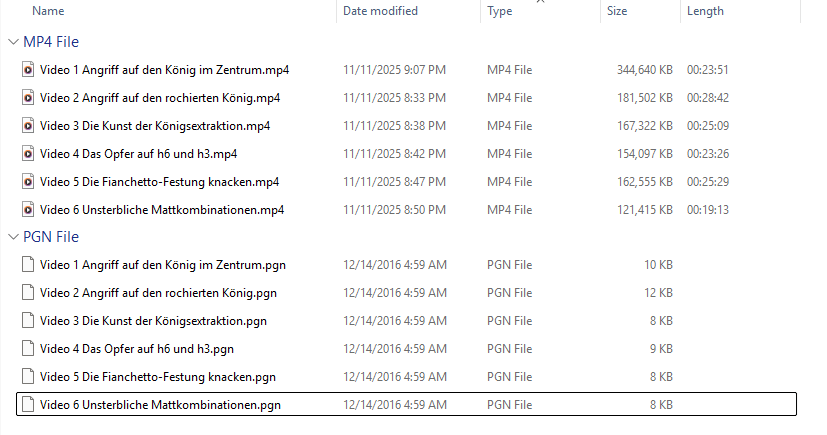The image size is (827, 435).
Task: Click the Video 1 MP4 file icon
Action: click(28, 70)
